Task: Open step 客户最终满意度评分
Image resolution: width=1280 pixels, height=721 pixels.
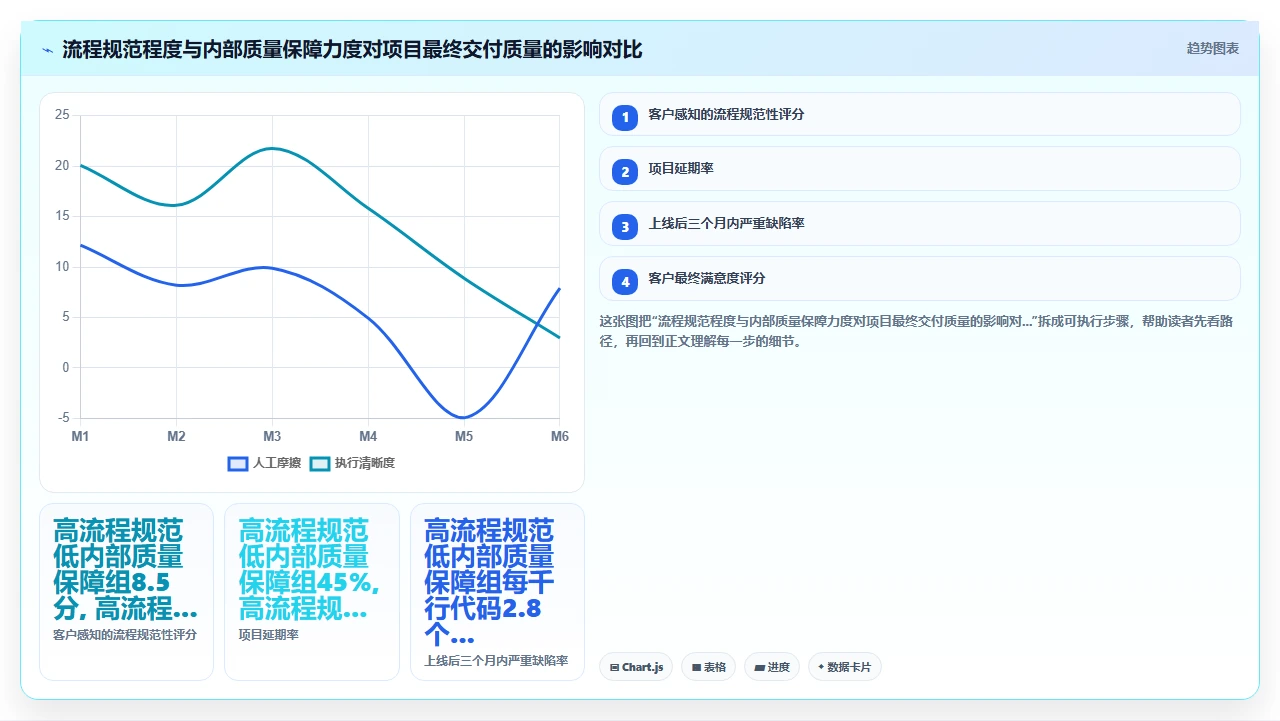Action: [920, 279]
